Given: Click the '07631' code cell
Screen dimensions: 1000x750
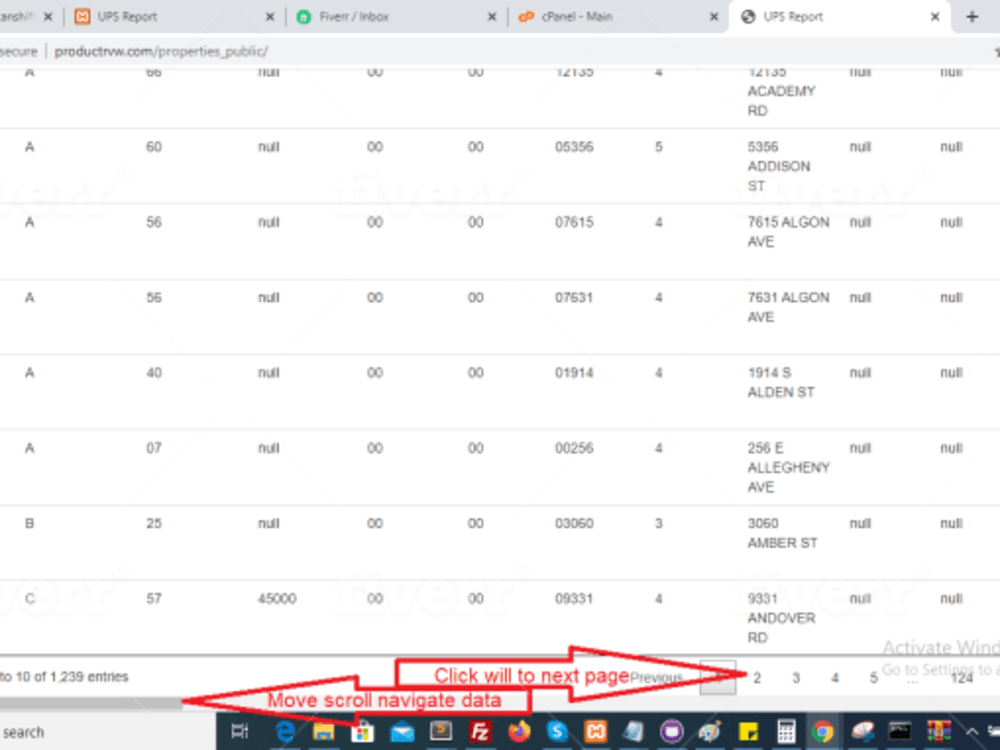Looking at the screenshot, I should (x=574, y=298).
